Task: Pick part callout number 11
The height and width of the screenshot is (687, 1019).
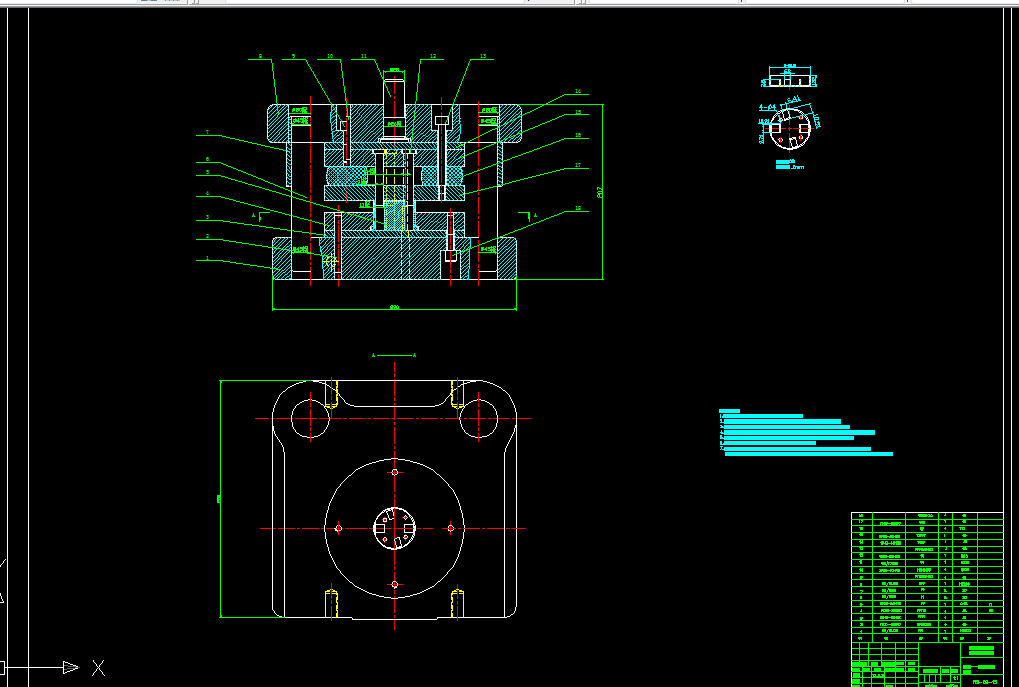Action: point(364,57)
